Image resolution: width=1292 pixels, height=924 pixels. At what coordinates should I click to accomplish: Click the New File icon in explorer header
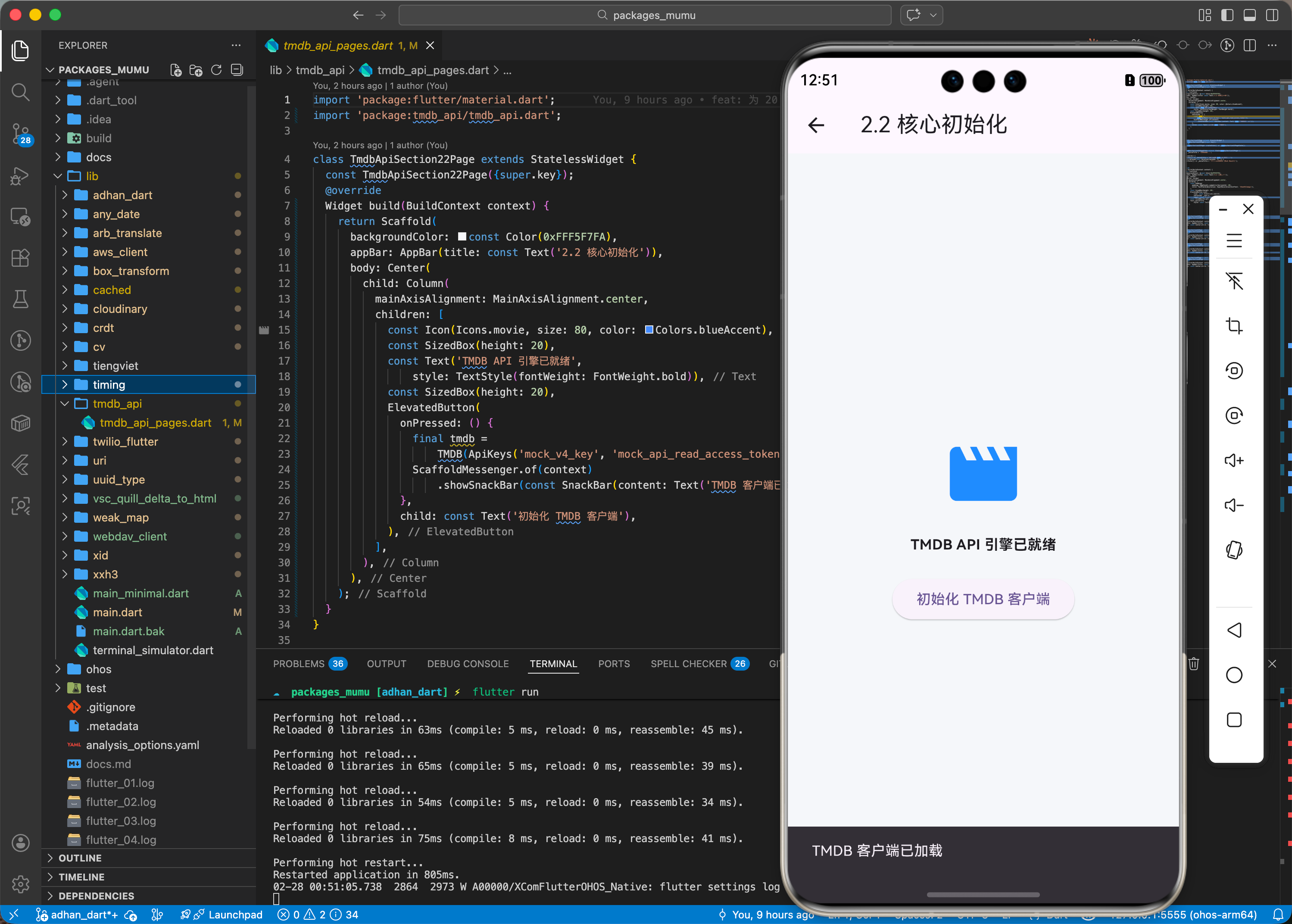pyautogui.click(x=176, y=70)
